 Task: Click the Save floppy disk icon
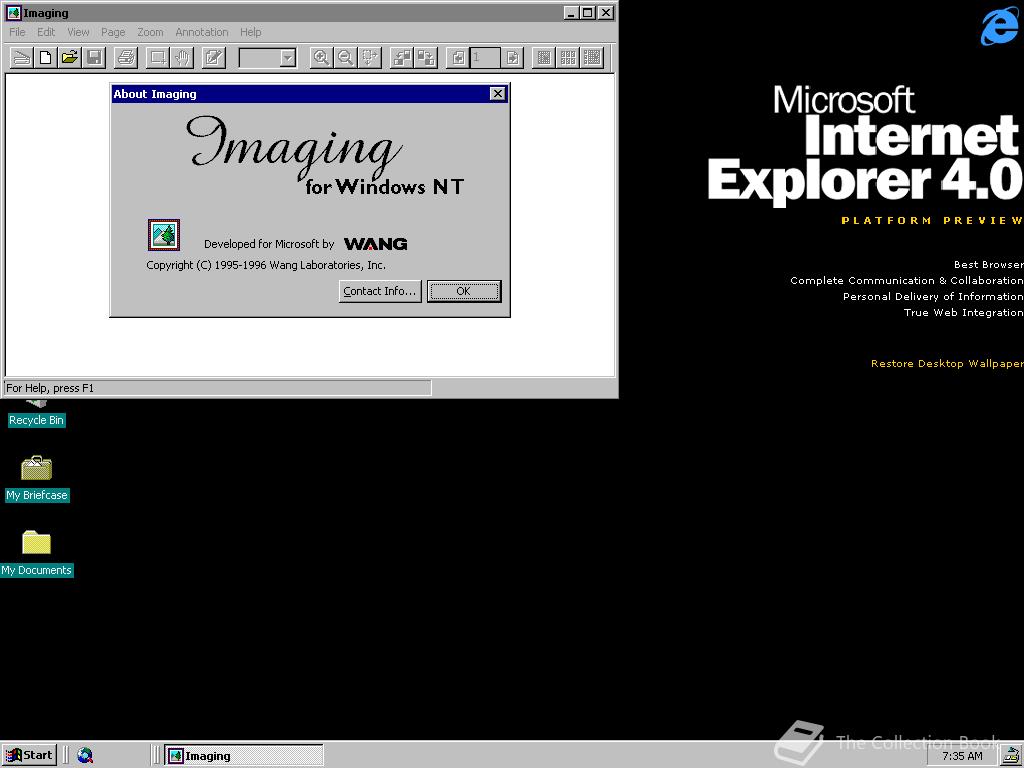point(95,57)
